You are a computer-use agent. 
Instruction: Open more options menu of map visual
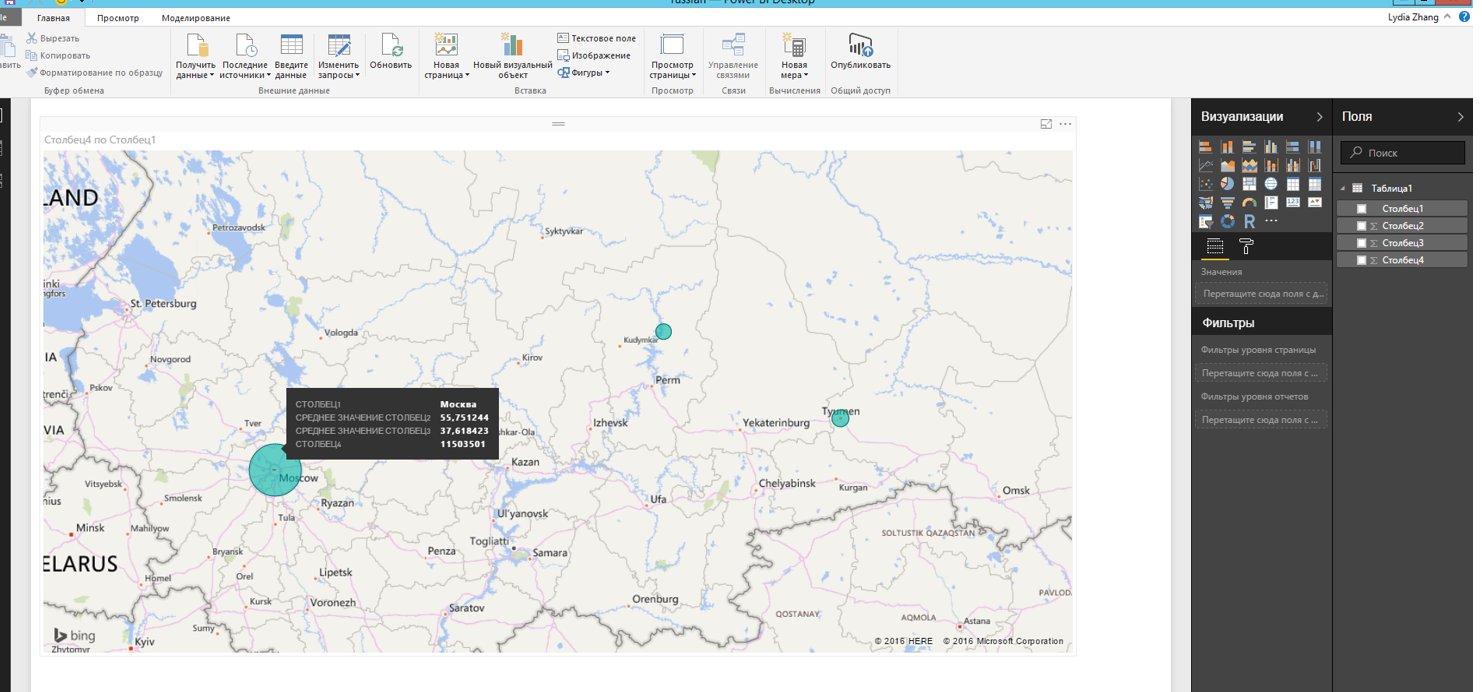1065,124
